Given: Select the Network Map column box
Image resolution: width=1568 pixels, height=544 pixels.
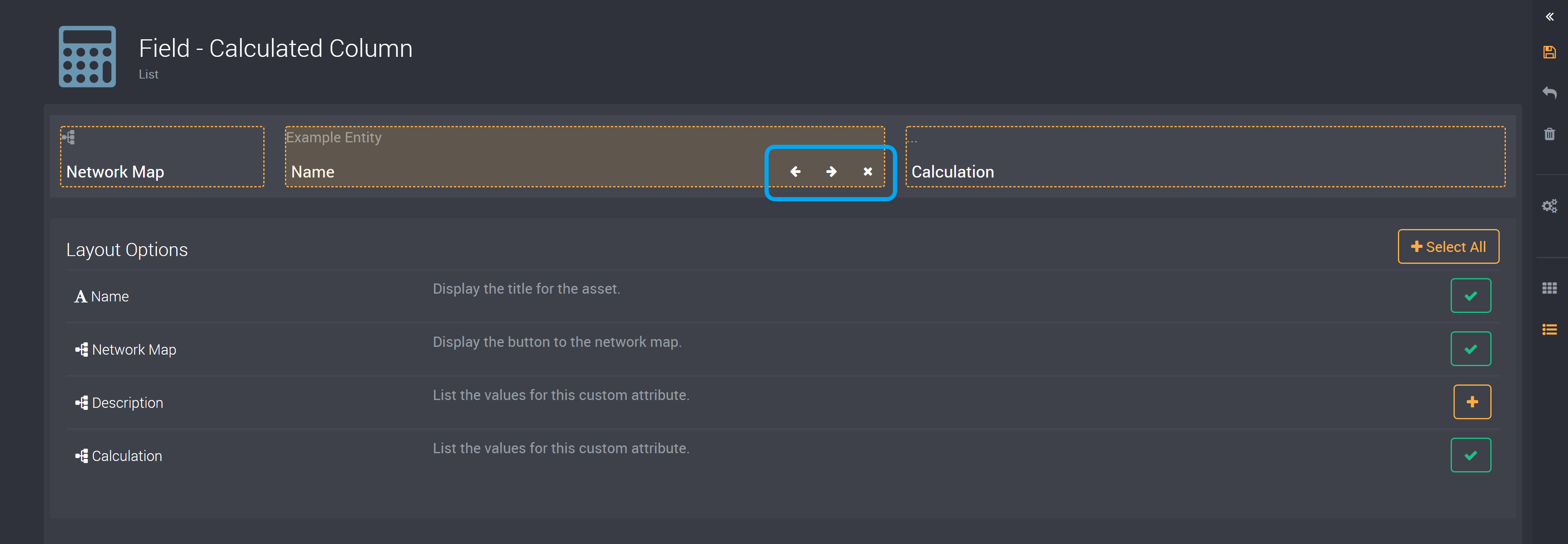Looking at the screenshot, I should pos(162,157).
